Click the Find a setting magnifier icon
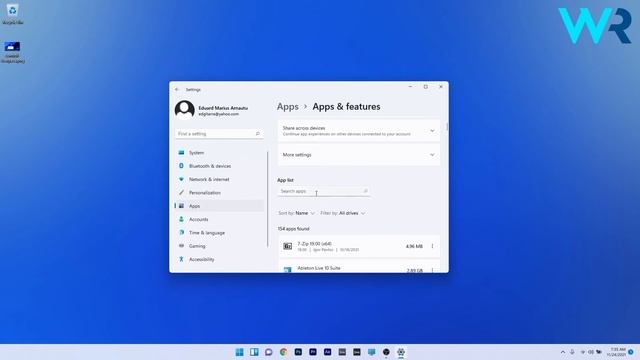The width and height of the screenshot is (640, 360). (258, 134)
